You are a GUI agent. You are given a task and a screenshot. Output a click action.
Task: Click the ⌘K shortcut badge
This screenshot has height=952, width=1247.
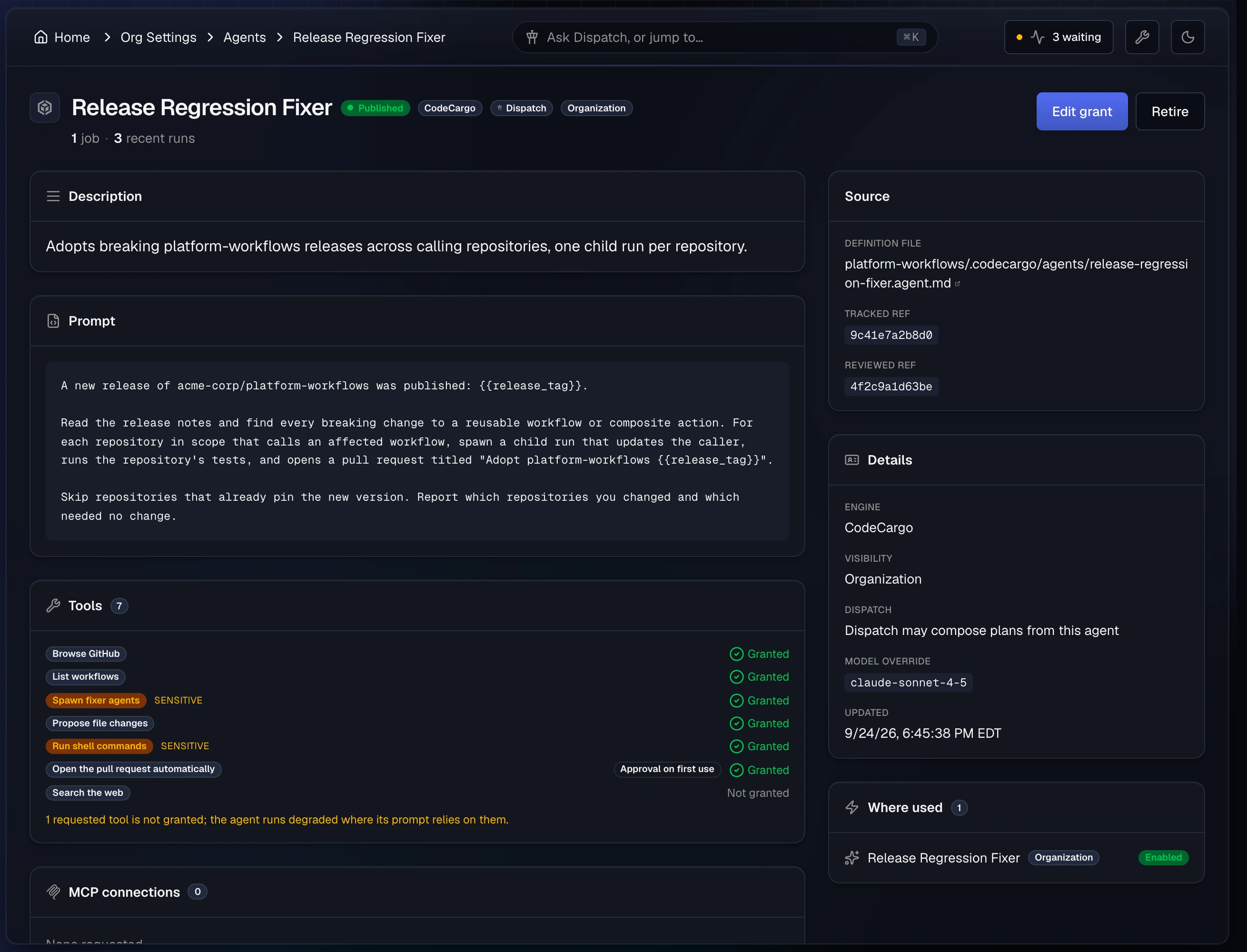point(911,37)
